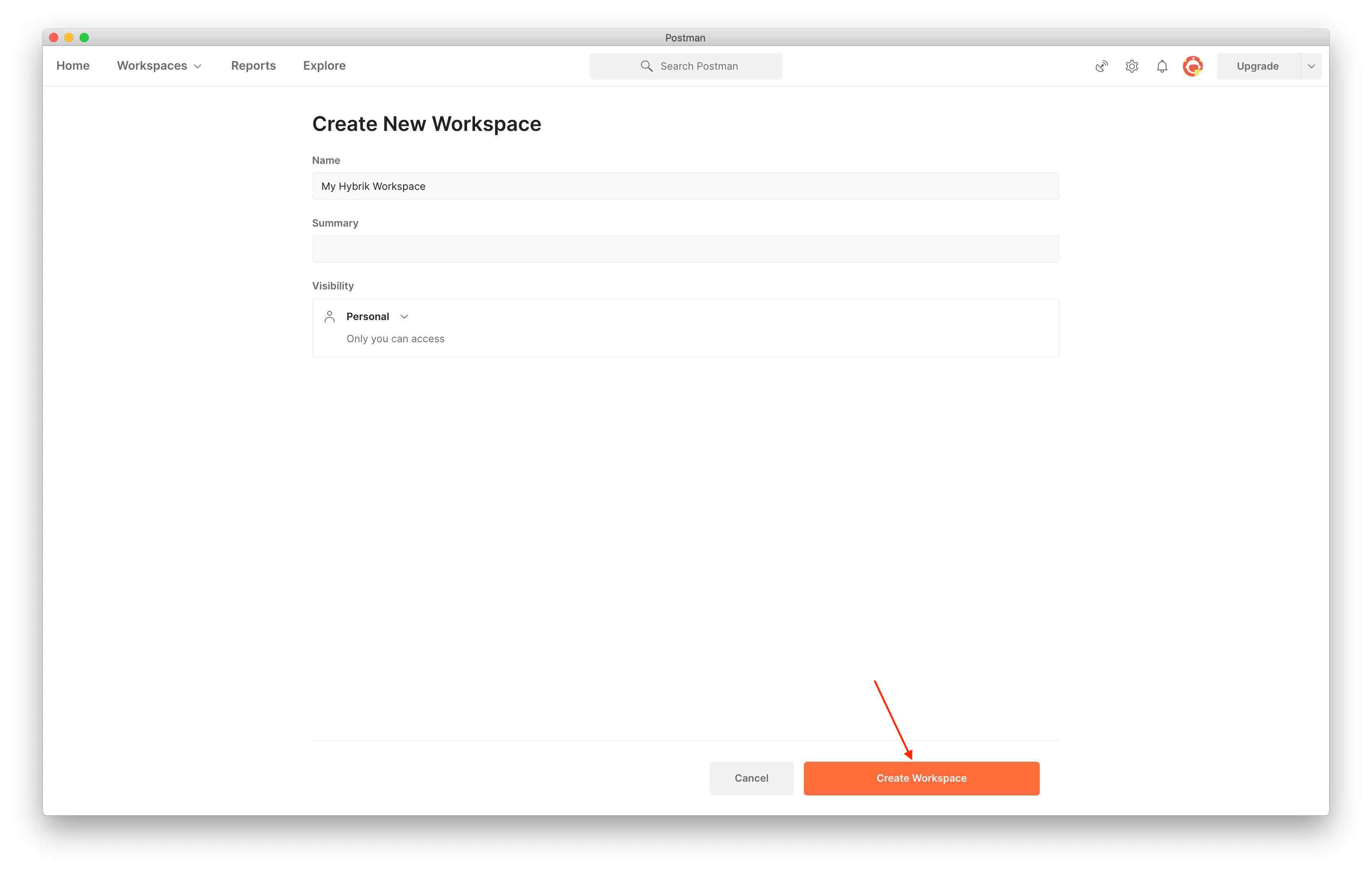Focus the Name field with My Hybrik Workspace
The height and width of the screenshot is (872, 1372).
click(x=686, y=186)
